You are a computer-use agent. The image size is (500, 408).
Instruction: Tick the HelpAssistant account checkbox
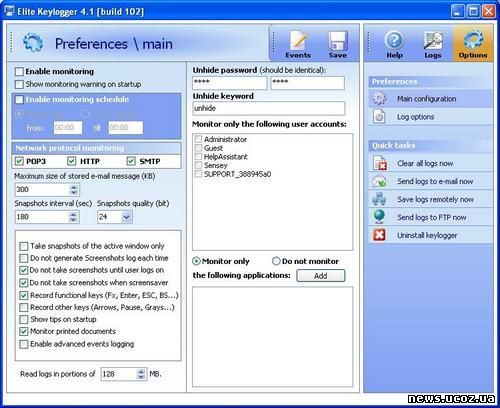click(198, 156)
